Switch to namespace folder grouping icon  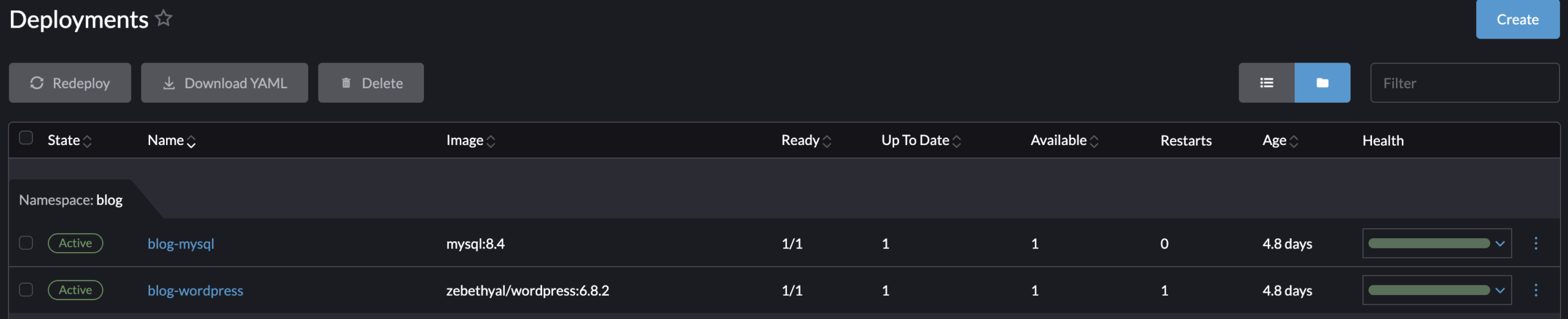pyautogui.click(x=1322, y=83)
